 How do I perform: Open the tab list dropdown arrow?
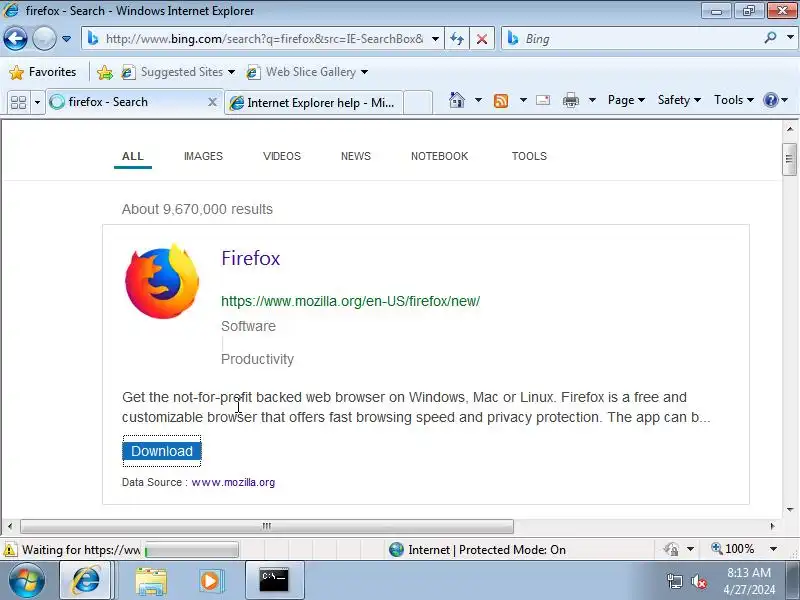(x=37, y=103)
